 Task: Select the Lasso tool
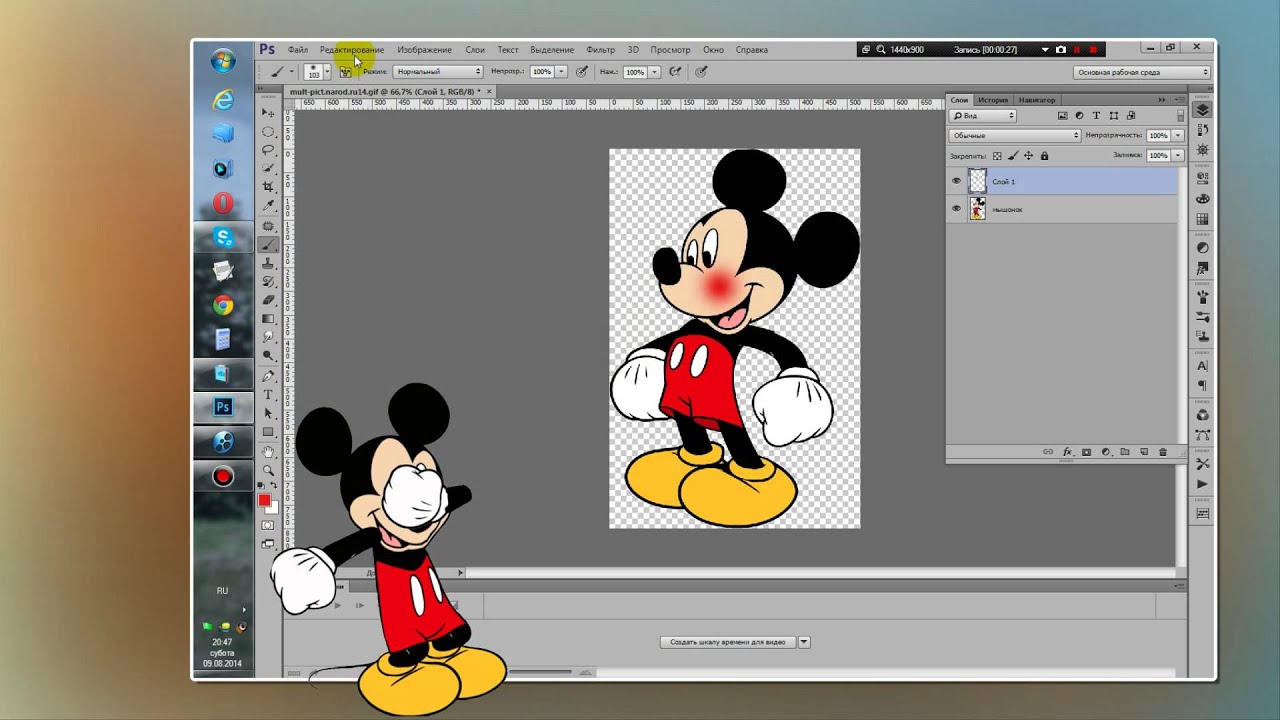268,150
